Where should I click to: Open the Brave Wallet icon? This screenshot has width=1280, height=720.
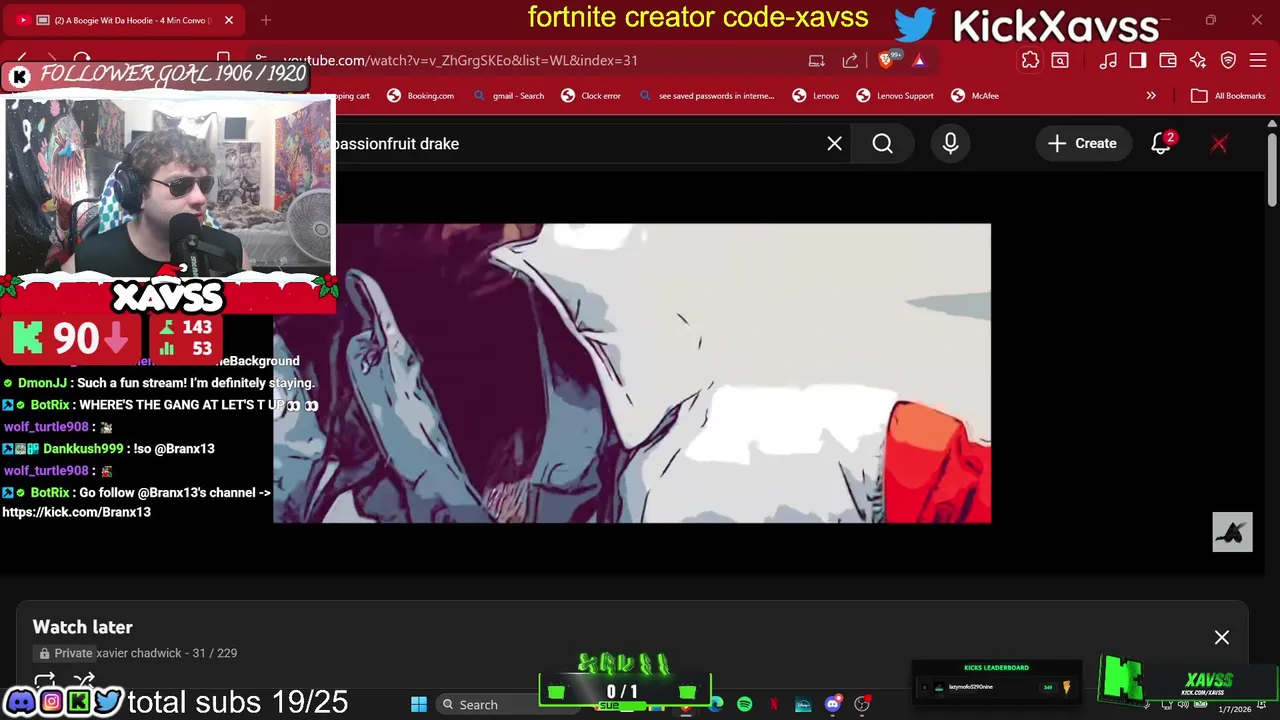tap(1168, 60)
